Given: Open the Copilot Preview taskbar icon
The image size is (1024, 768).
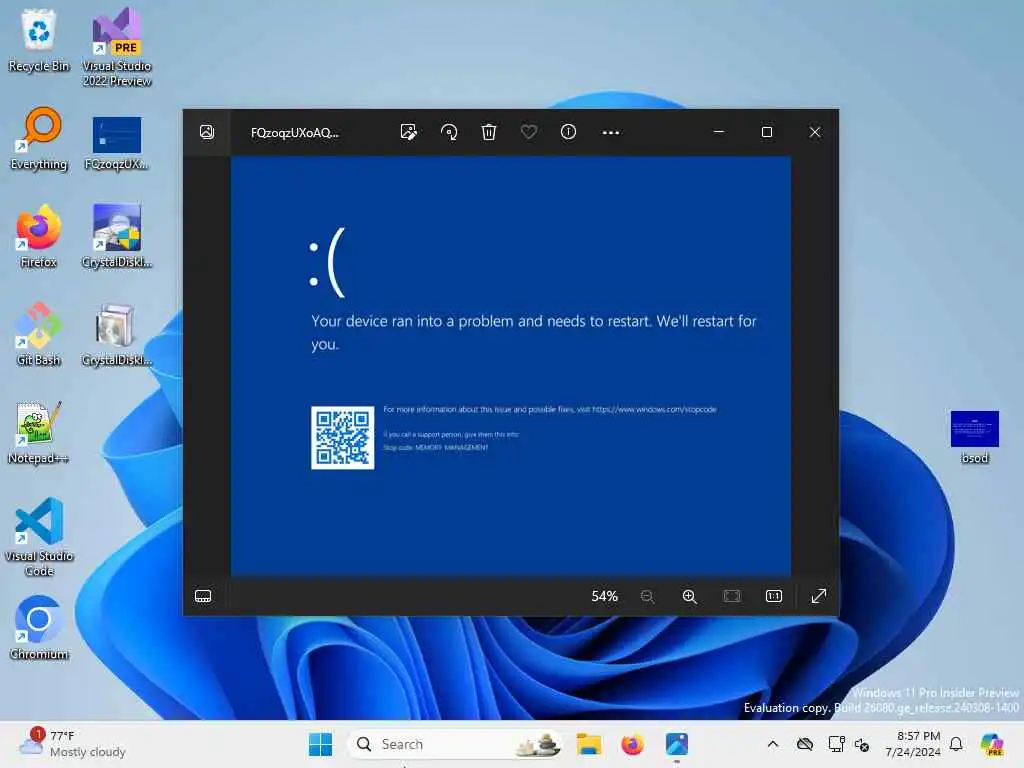Looking at the screenshot, I should [992, 744].
